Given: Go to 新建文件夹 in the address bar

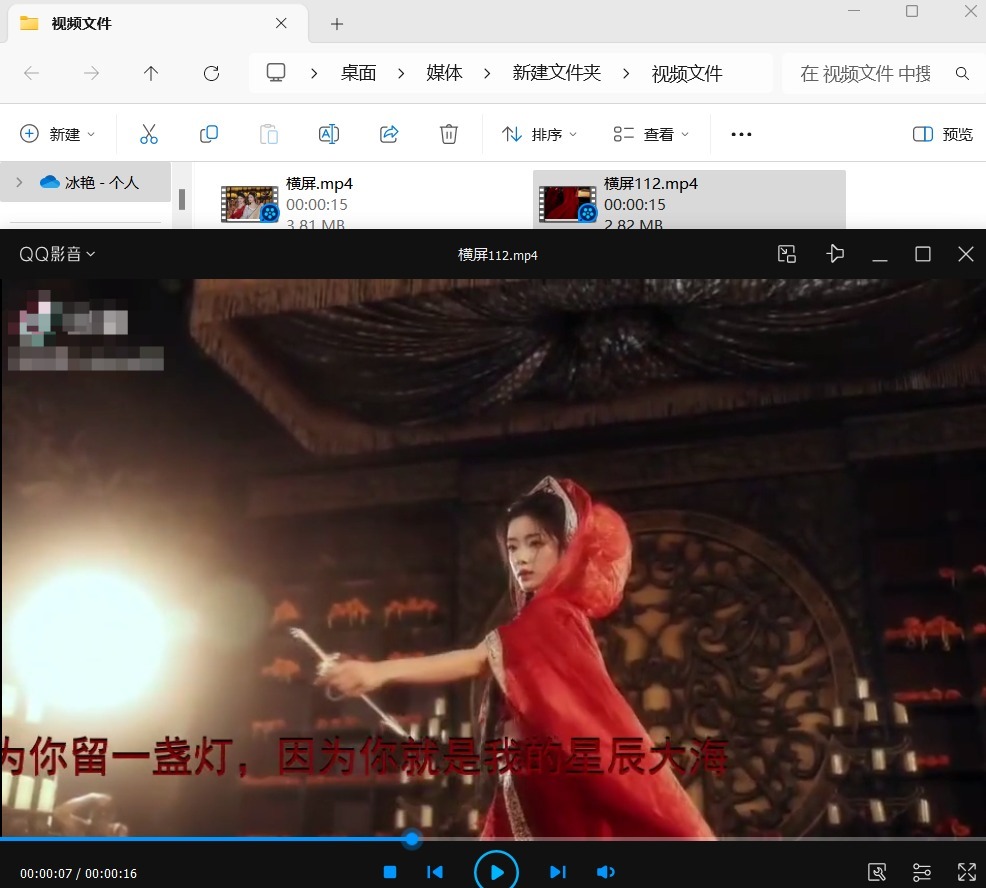Looking at the screenshot, I should 557,74.
